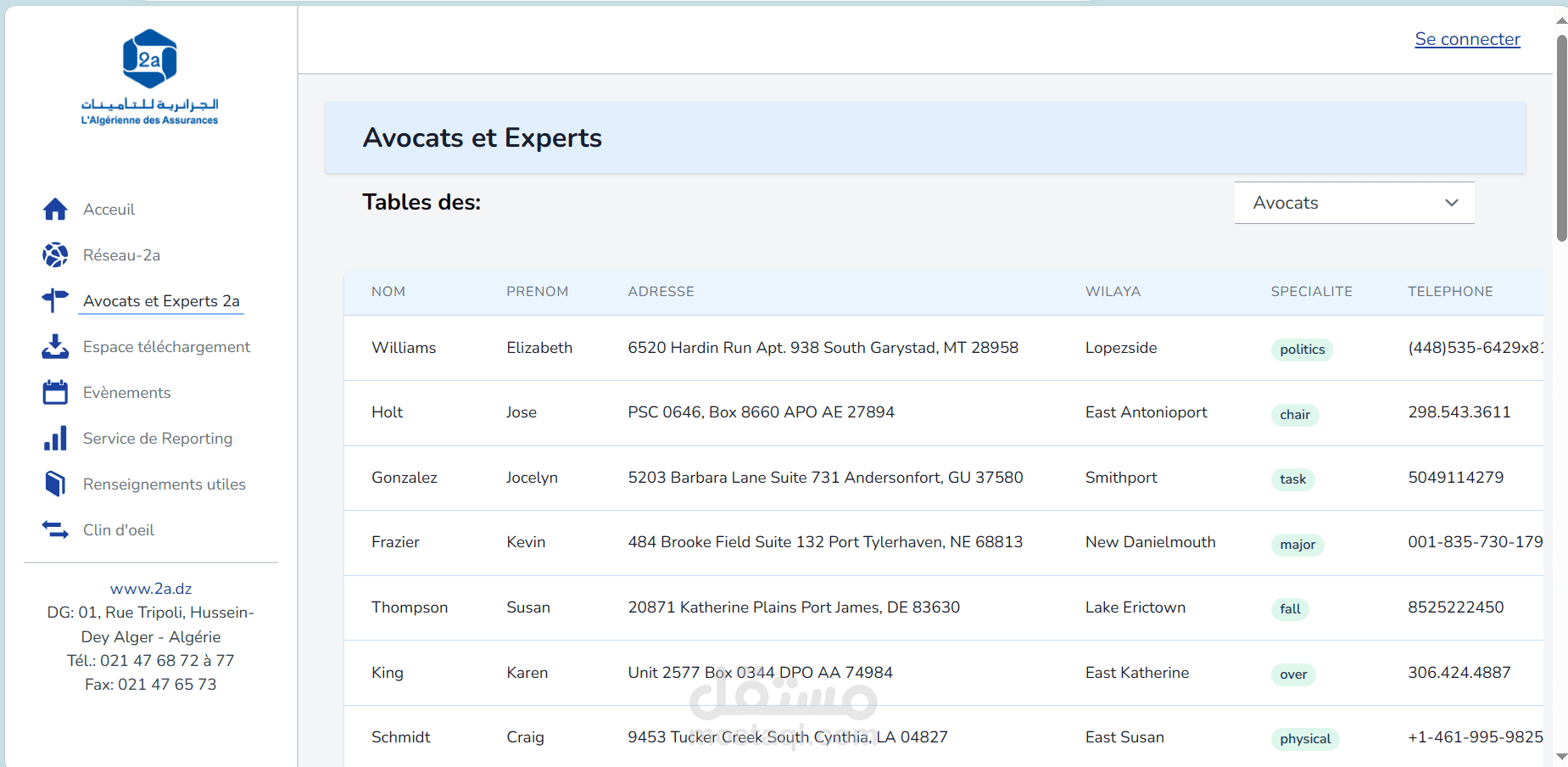Click the Se connecter link
Image resolution: width=1568 pixels, height=767 pixels.
point(1467,39)
